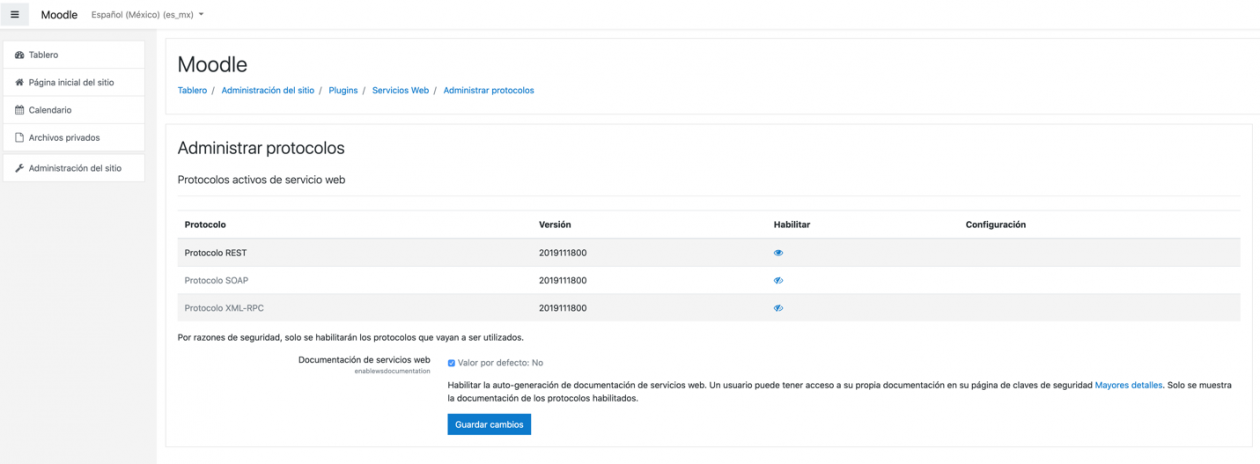Click the Valor por defecto: No text

[501, 363]
